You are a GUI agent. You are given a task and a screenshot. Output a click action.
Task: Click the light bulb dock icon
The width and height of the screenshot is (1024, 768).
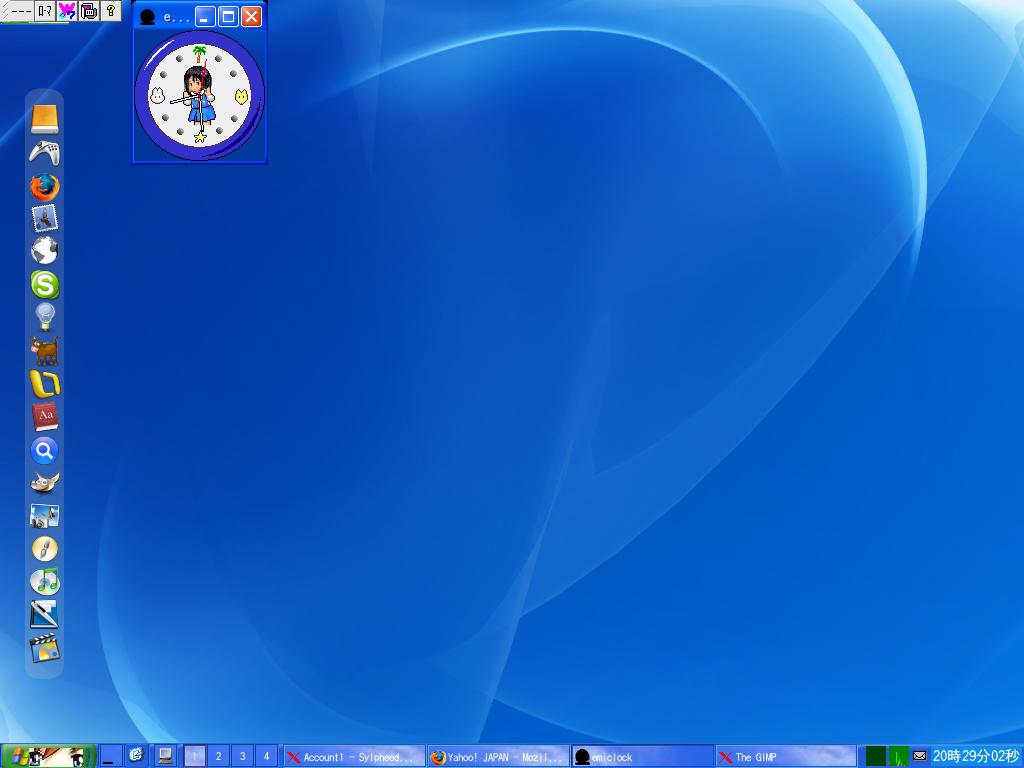44,317
